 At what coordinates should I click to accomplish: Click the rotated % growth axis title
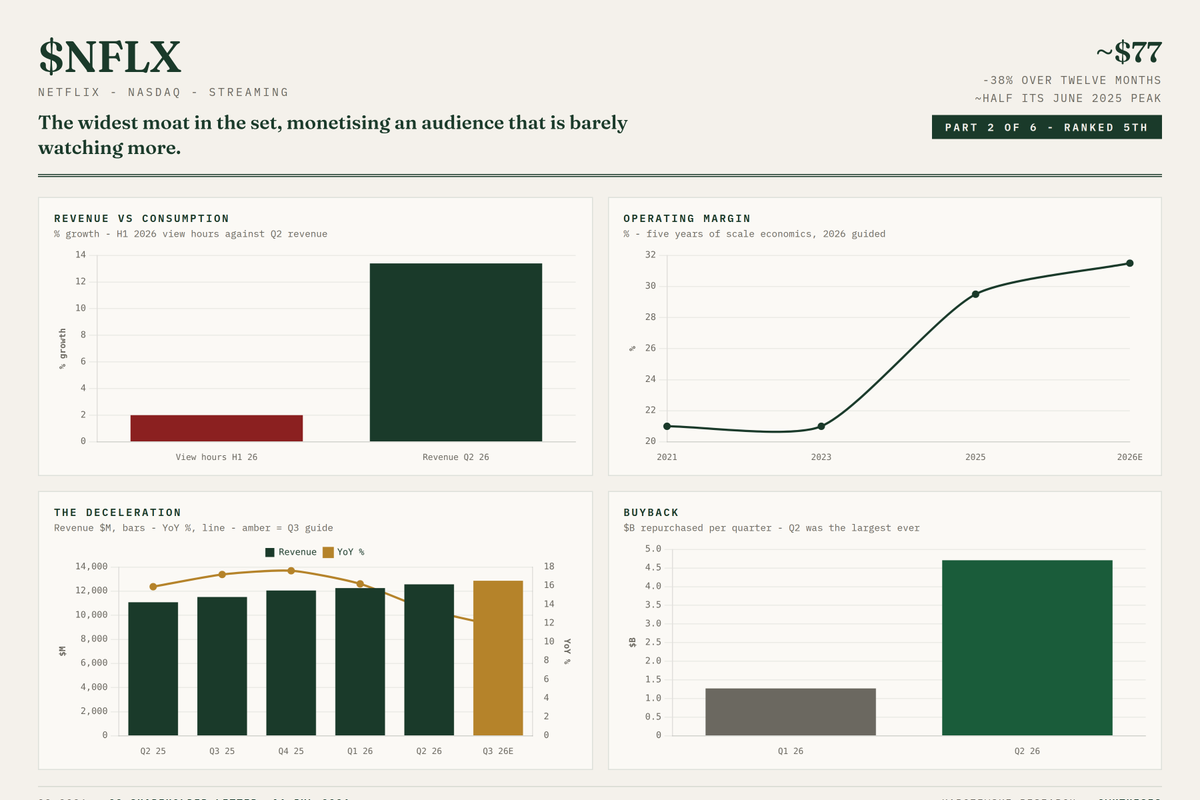pos(62,348)
